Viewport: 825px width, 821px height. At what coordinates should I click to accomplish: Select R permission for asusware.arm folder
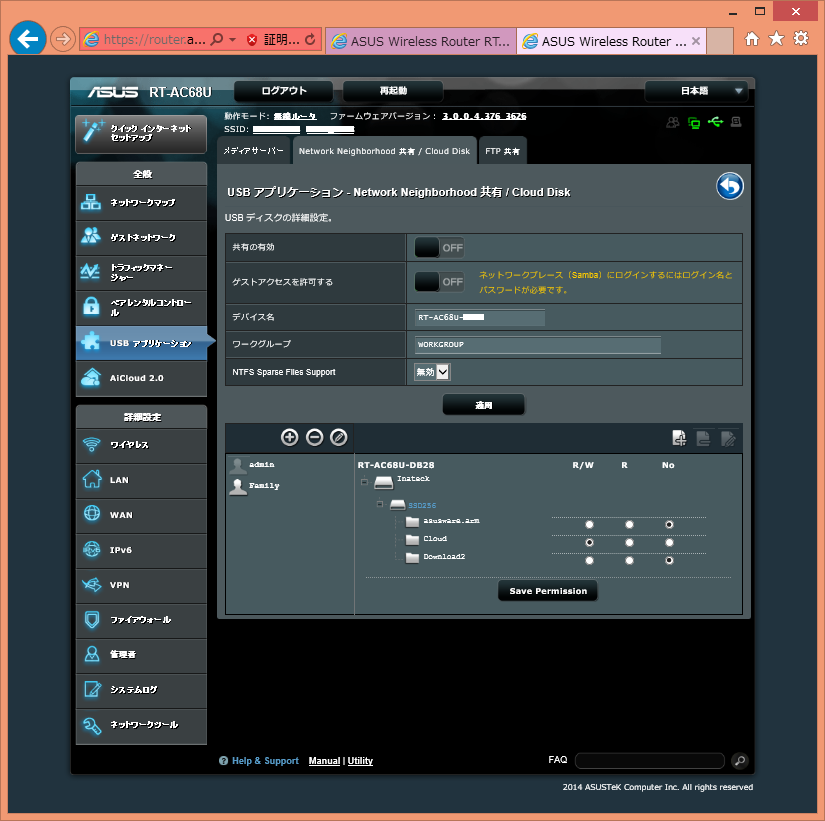click(x=629, y=525)
